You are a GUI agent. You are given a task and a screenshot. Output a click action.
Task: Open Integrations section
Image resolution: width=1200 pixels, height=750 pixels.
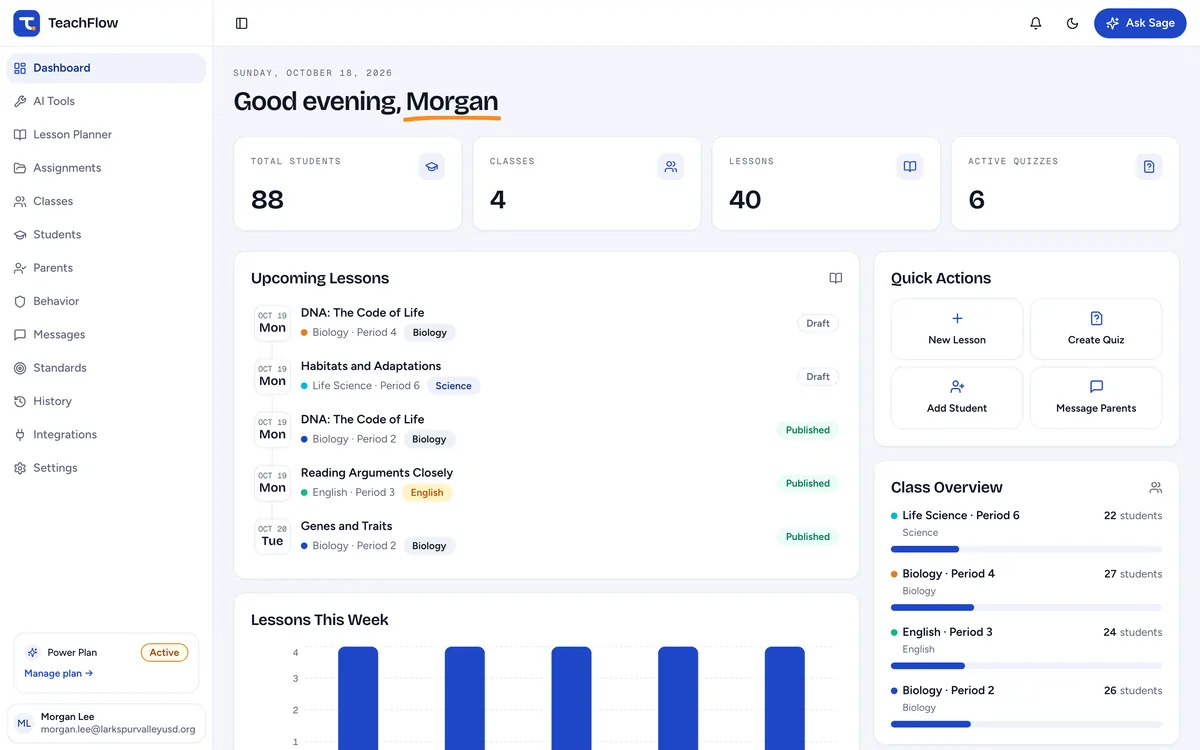tap(106, 435)
